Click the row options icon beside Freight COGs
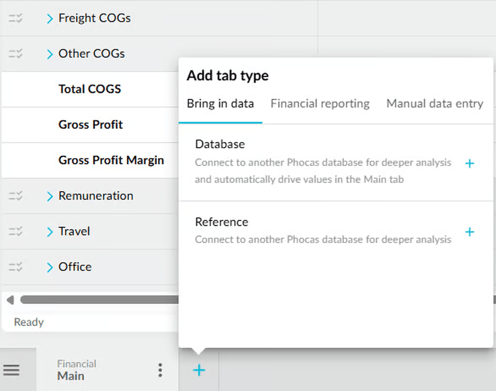The width and height of the screenshot is (496, 391). pos(15,18)
